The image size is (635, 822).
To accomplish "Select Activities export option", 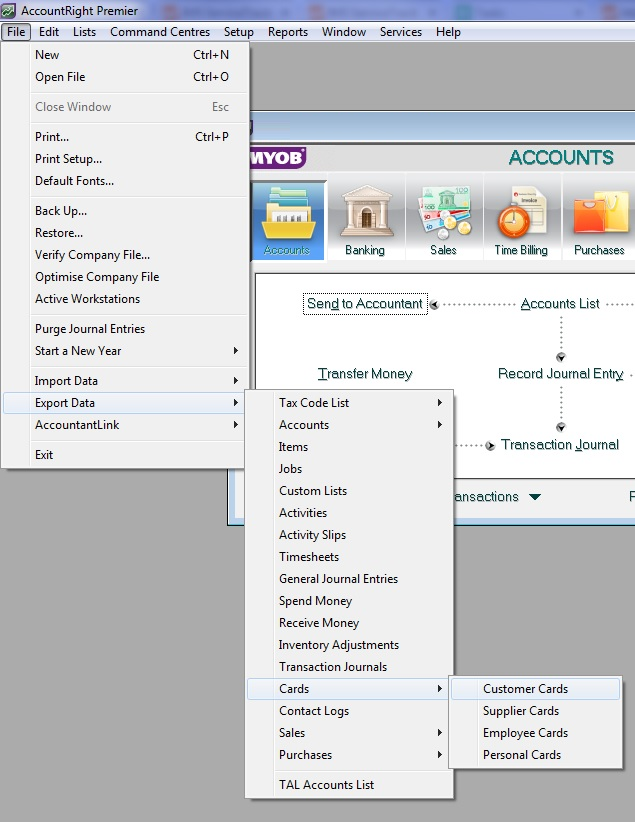I will [349, 513].
